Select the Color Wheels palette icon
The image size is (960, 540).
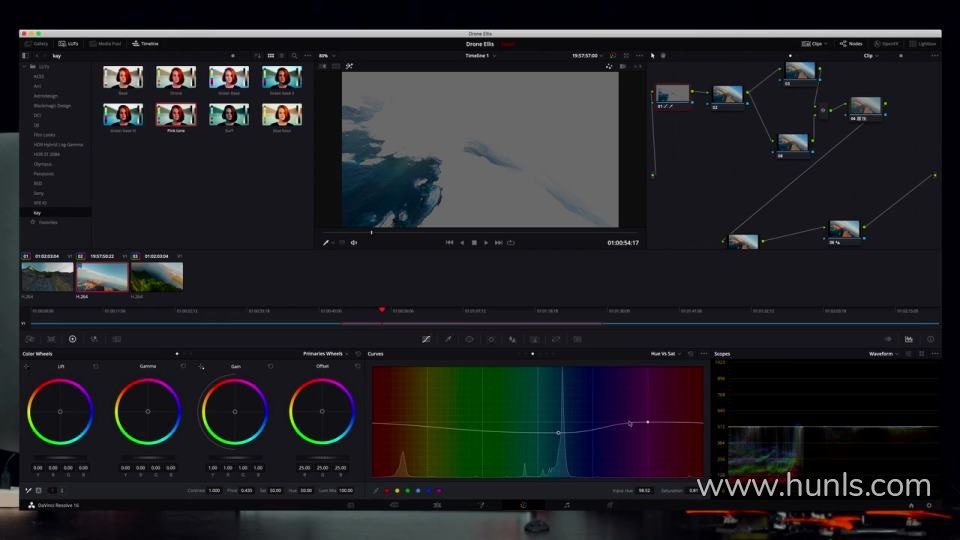pos(72,339)
